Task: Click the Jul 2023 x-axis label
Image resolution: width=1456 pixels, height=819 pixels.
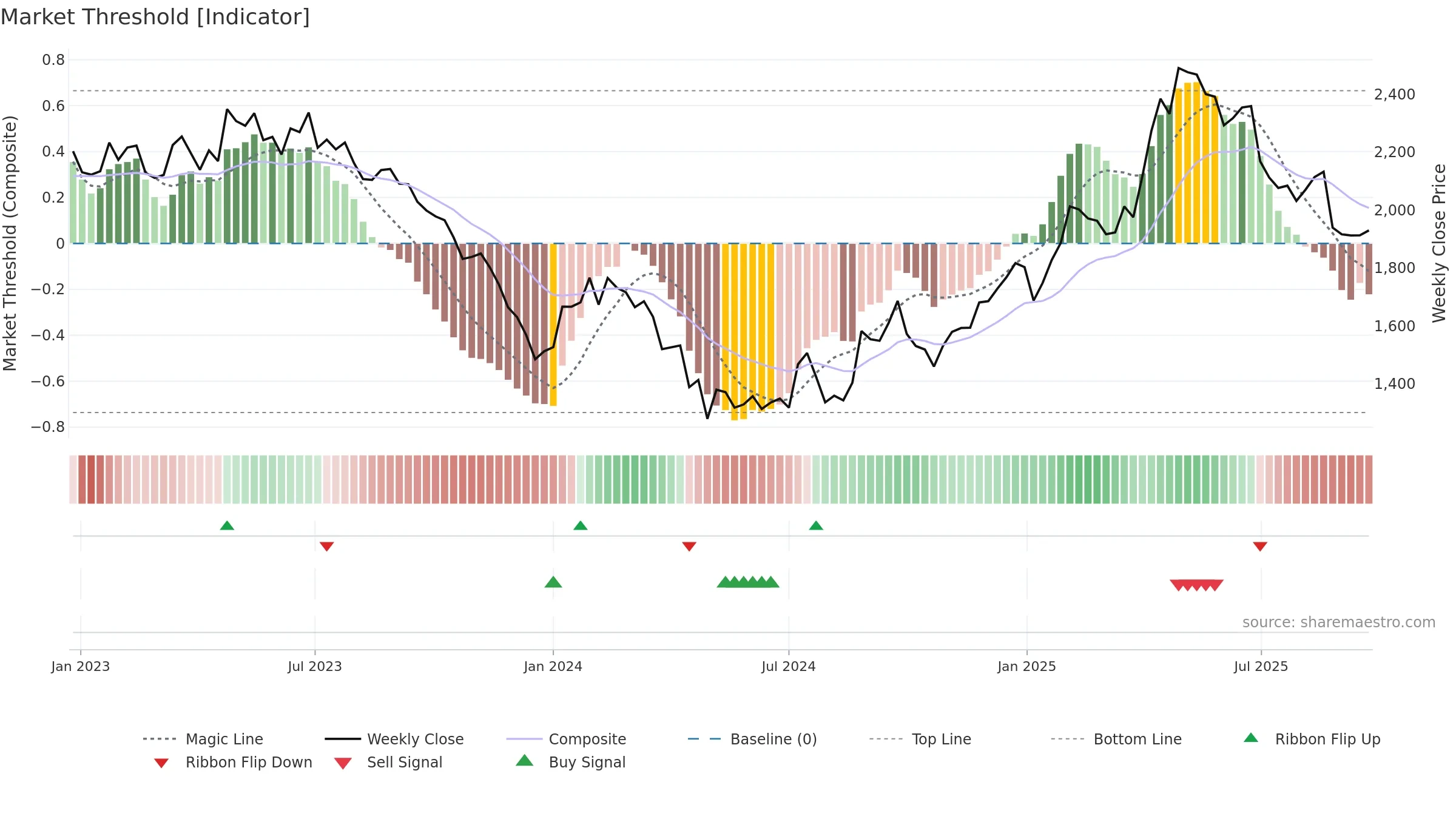Action: click(315, 667)
